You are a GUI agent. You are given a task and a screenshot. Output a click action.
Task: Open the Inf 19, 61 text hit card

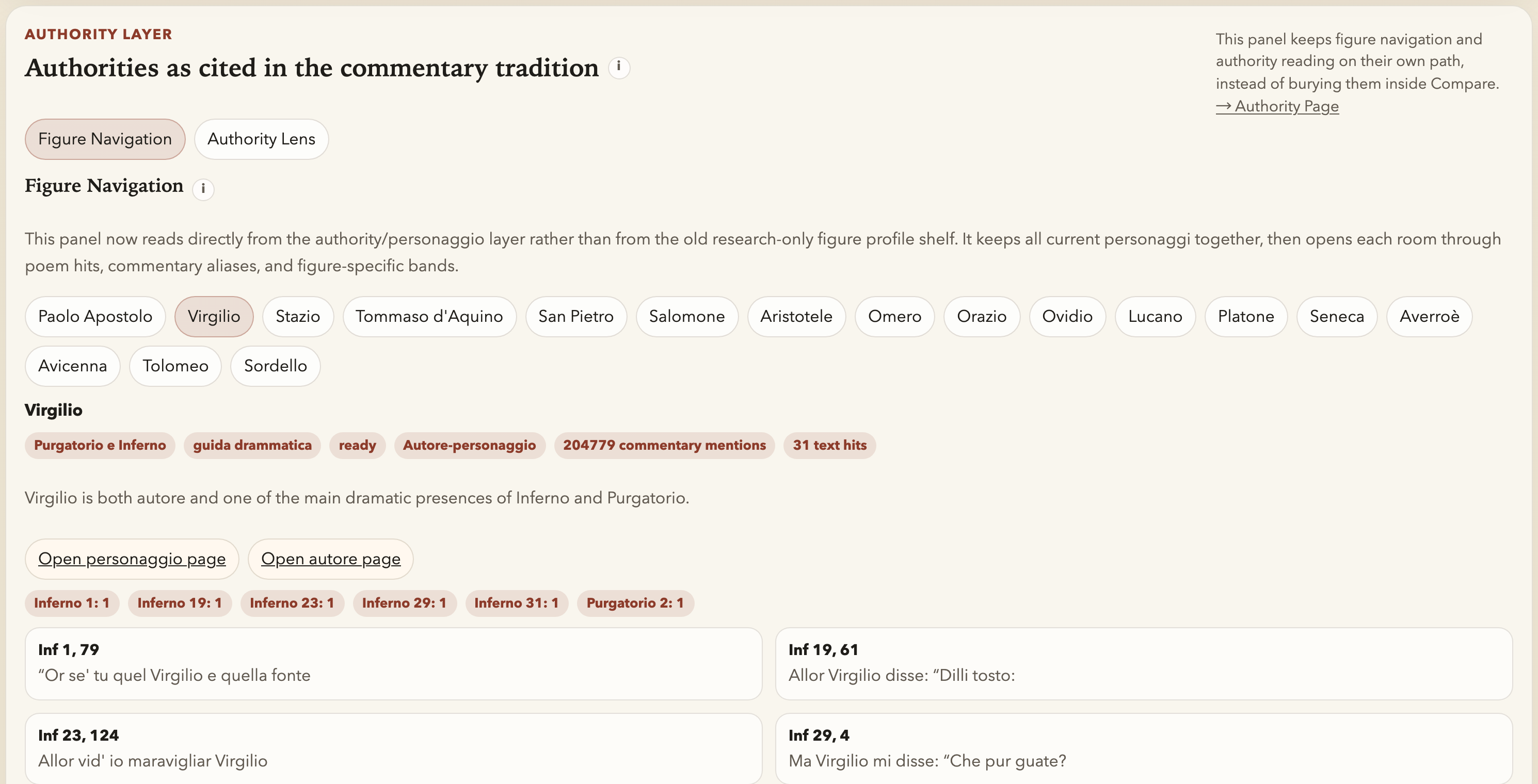pyautogui.click(x=1143, y=663)
